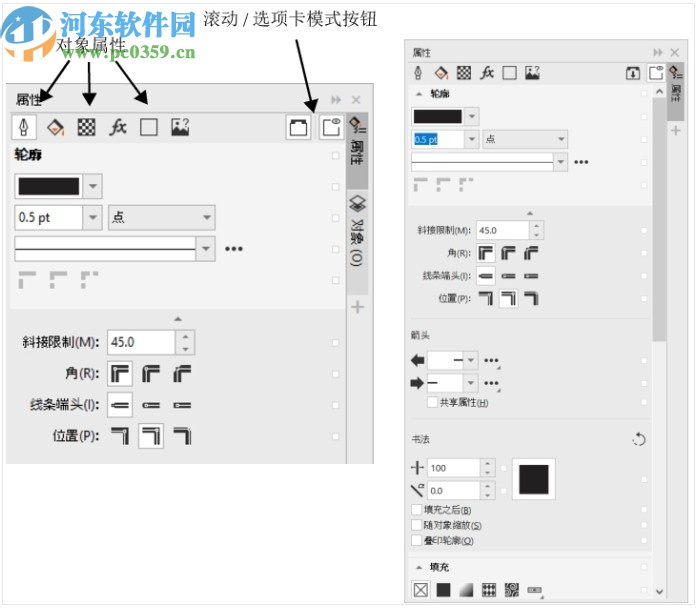Open the fx effects tab in left panel

click(x=118, y=127)
